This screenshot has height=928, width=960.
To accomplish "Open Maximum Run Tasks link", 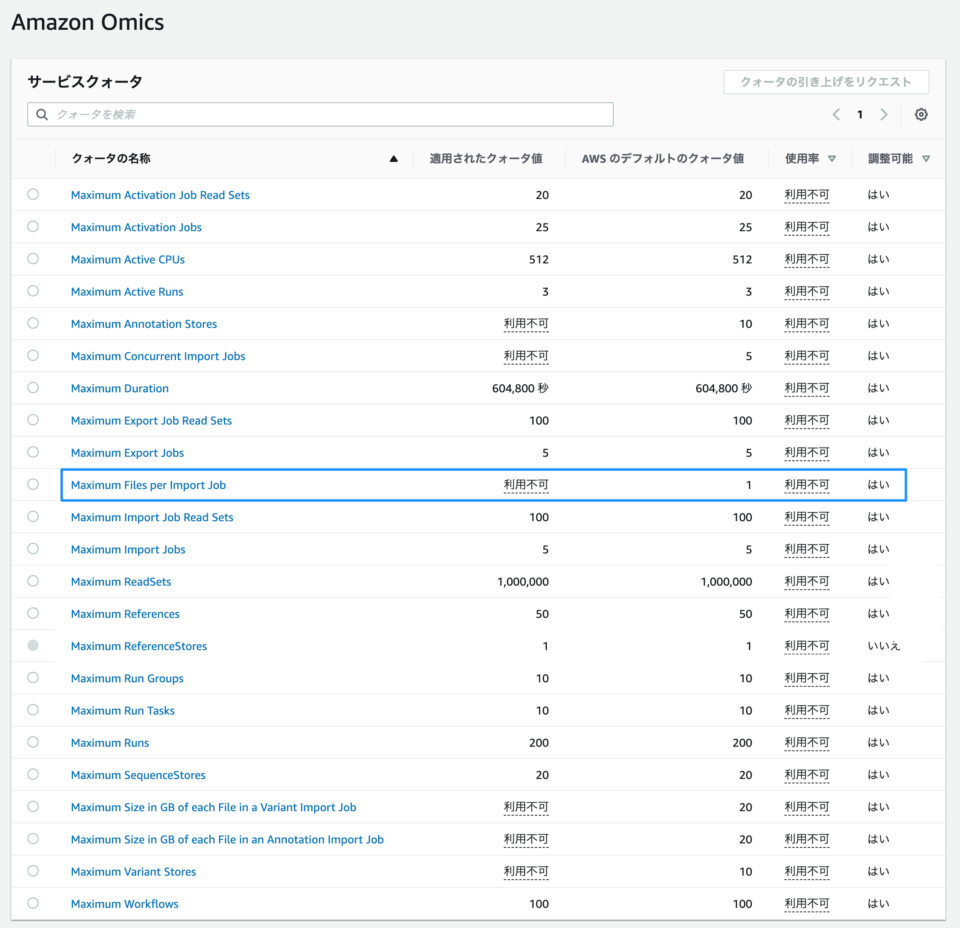I will pyautogui.click(x=122, y=711).
